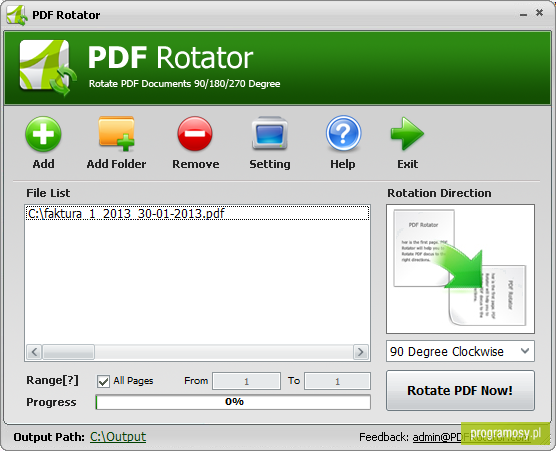Click the red Remove icon

point(195,134)
